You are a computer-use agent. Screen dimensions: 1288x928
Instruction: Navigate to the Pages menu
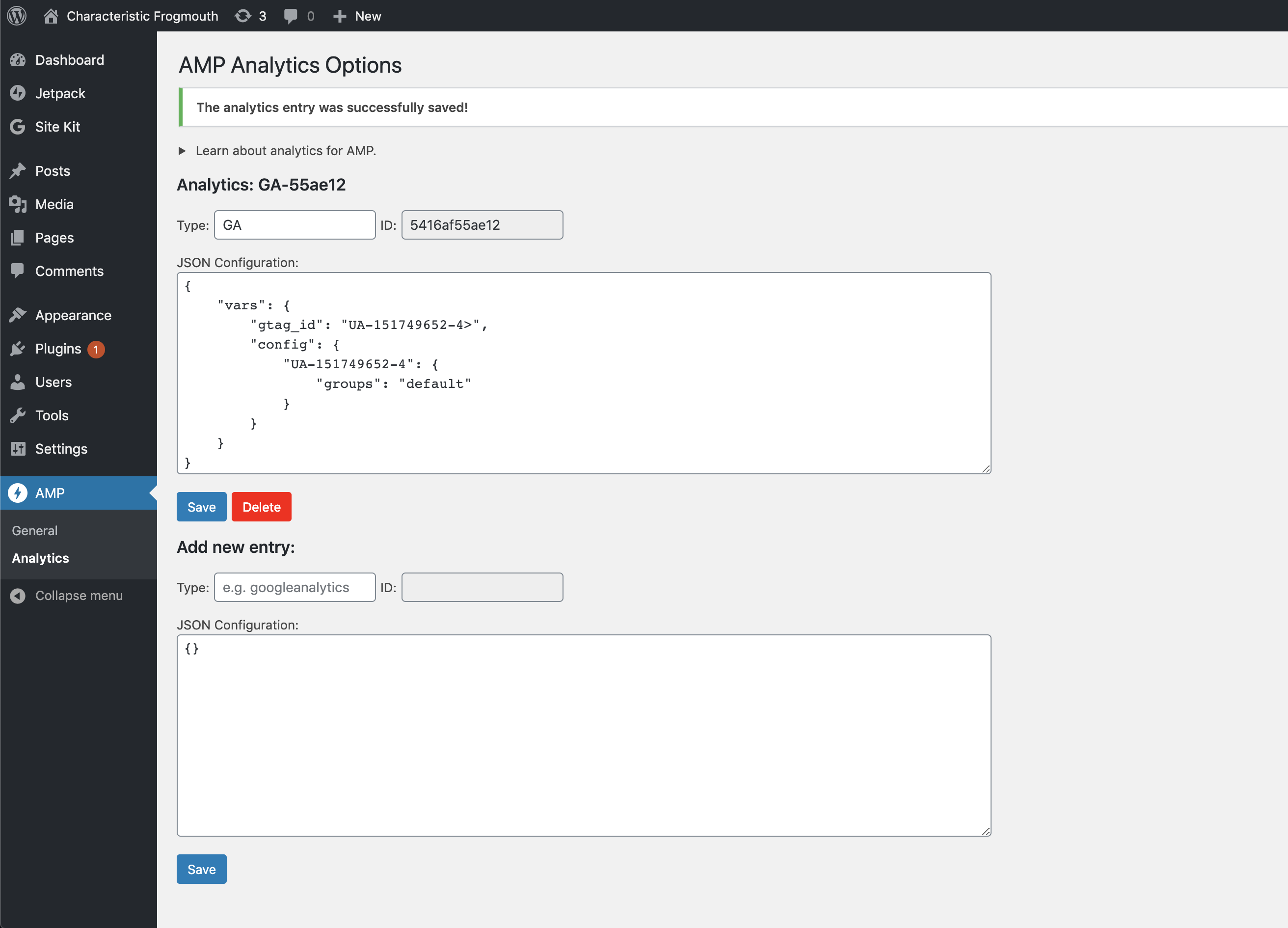79,237
